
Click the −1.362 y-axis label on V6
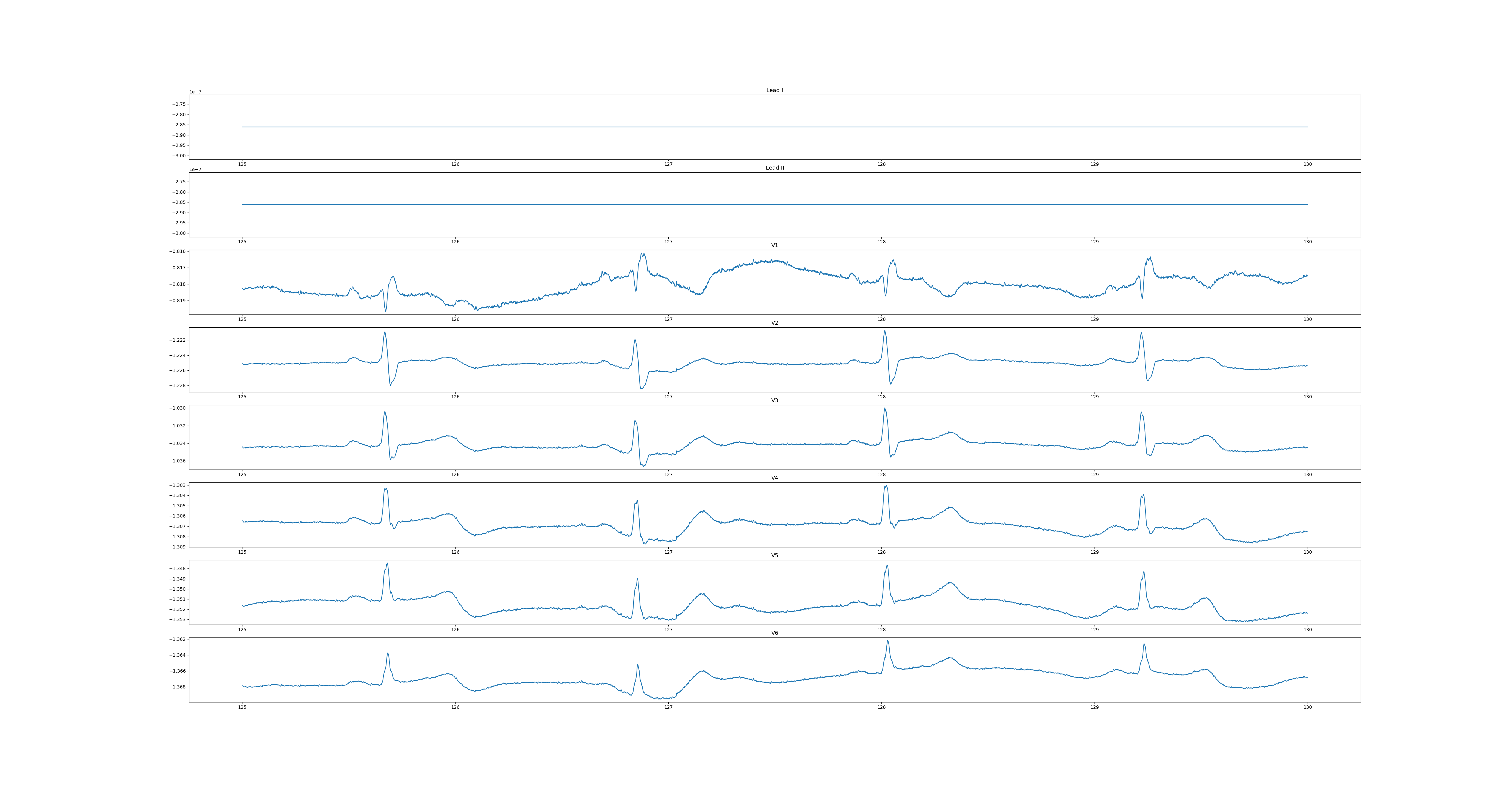(x=177, y=639)
